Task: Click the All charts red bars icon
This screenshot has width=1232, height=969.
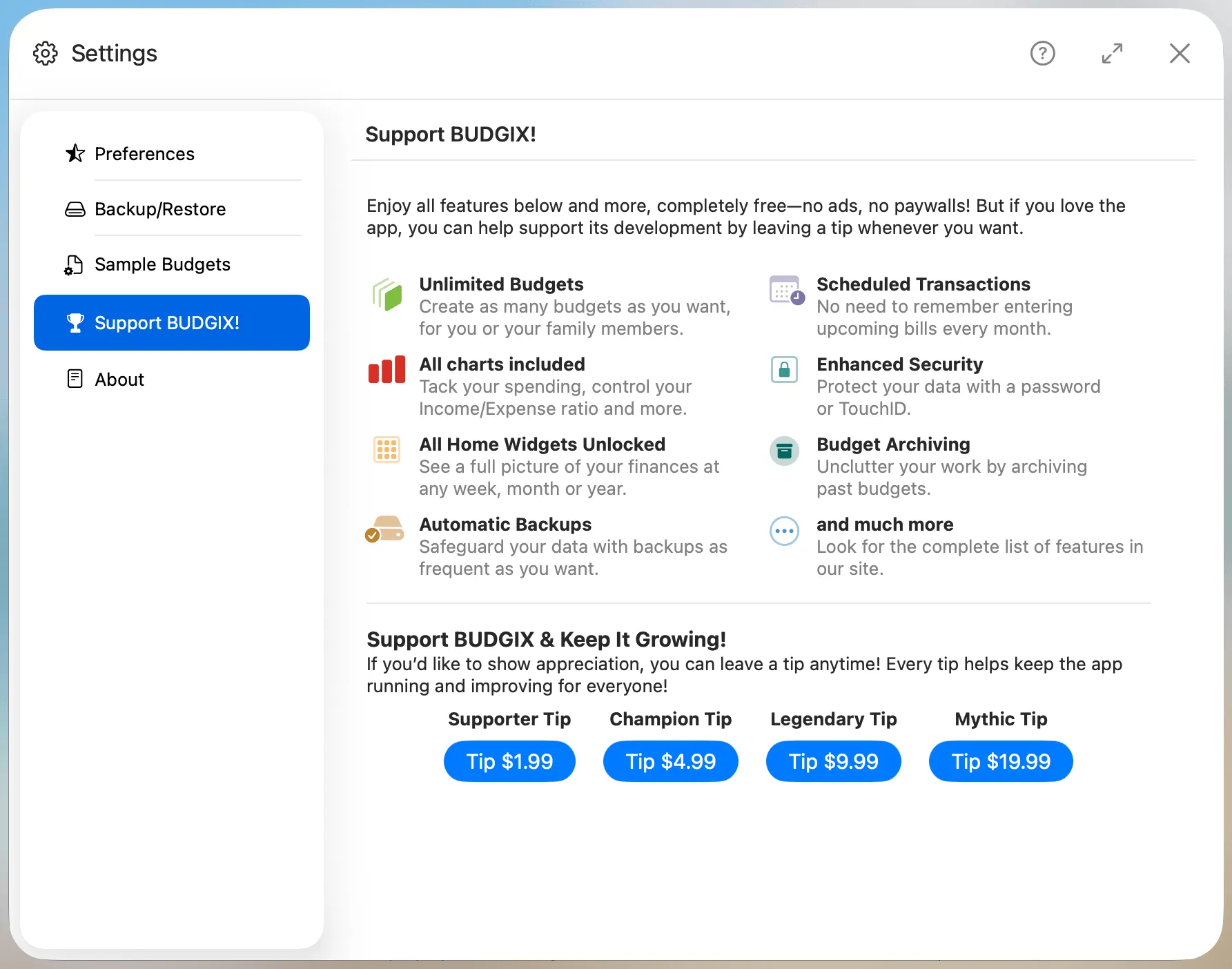Action: pyautogui.click(x=387, y=370)
